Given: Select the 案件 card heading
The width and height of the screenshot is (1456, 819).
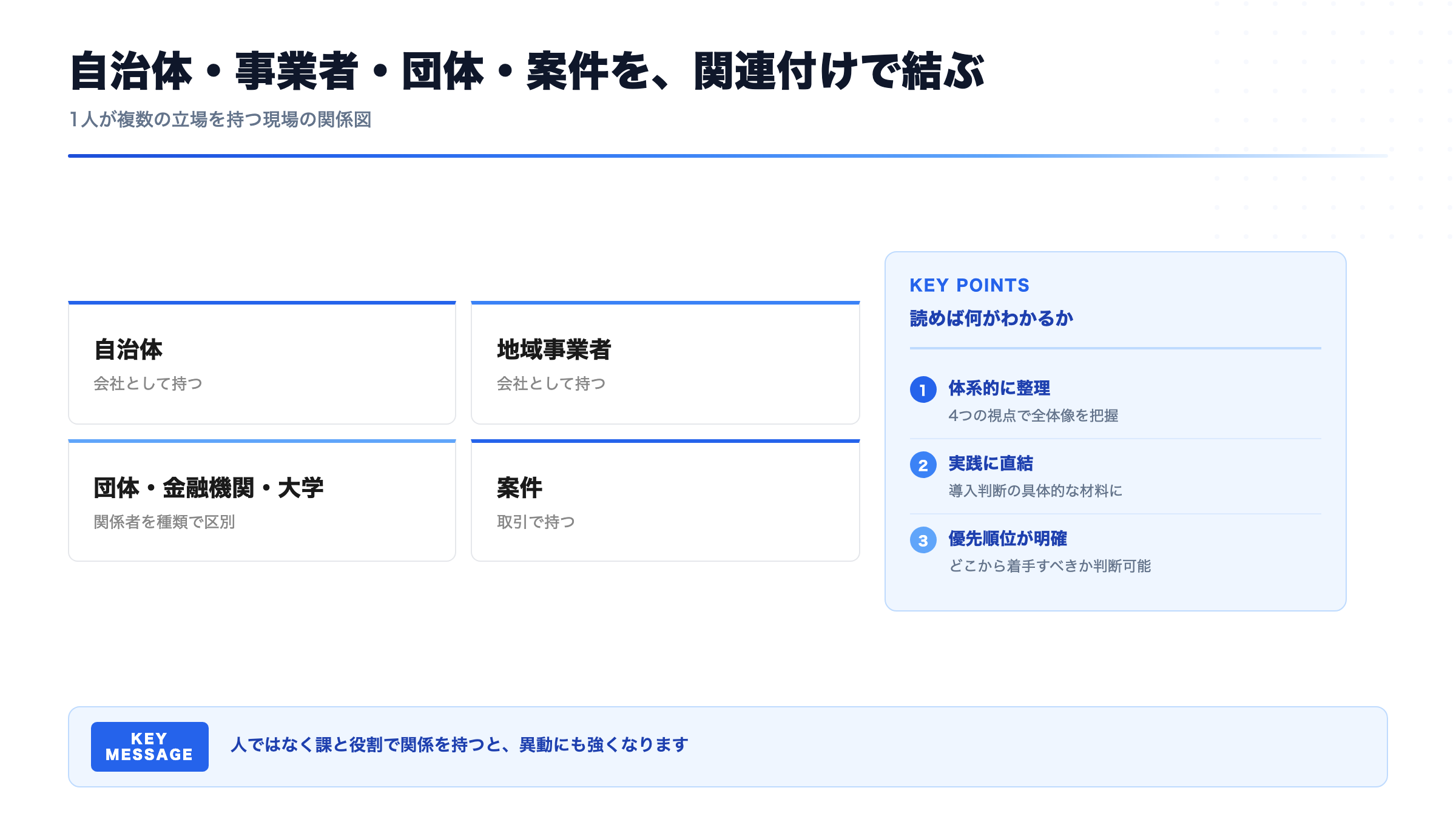Looking at the screenshot, I should [519, 488].
